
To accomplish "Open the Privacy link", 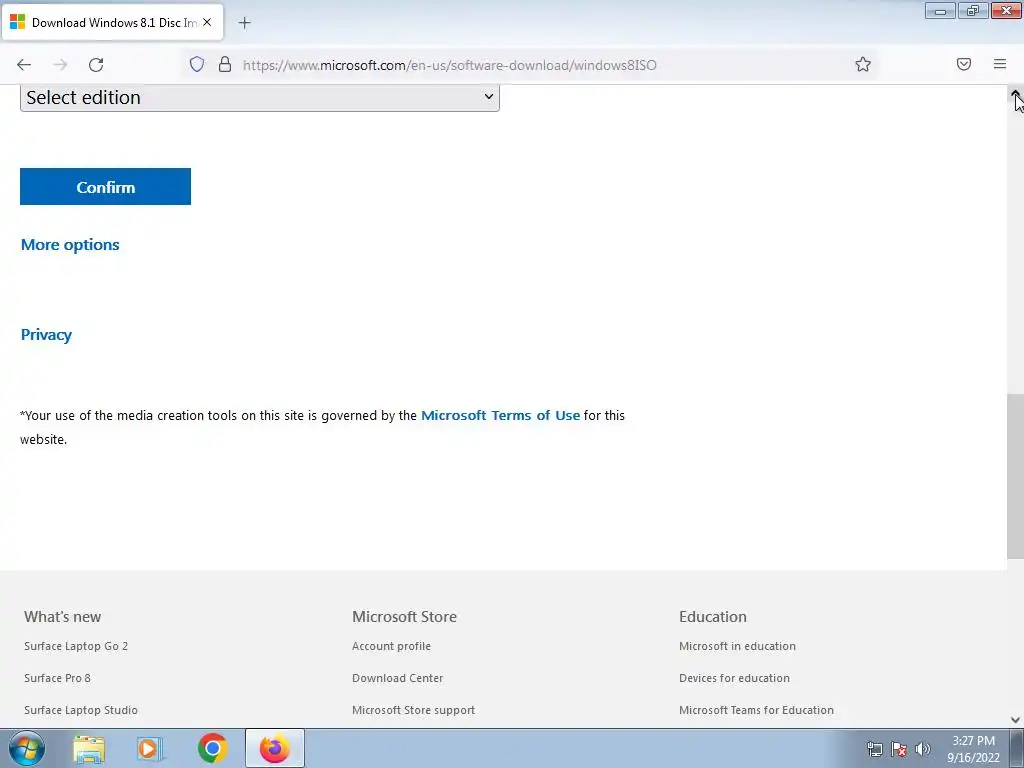I will pyautogui.click(x=46, y=335).
